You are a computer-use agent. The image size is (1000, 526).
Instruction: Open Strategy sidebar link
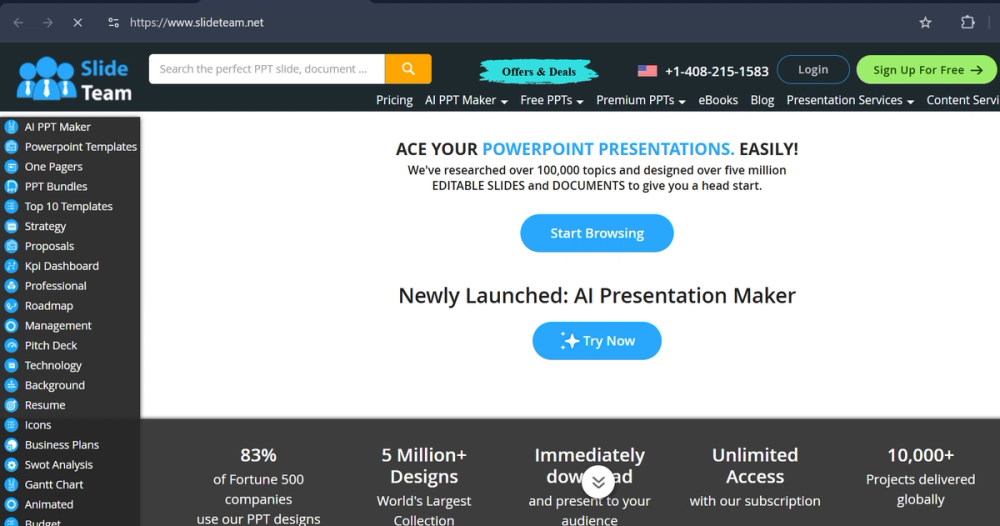click(x=45, y=226)
